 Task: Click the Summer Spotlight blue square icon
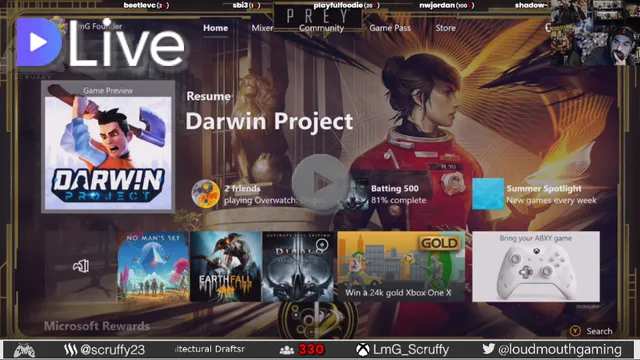(488, 194)
